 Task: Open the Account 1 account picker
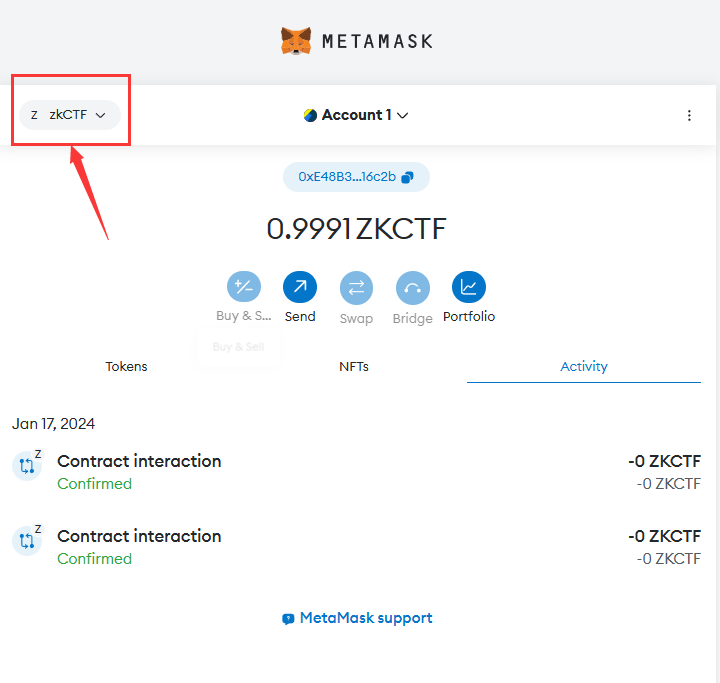point(356,115)
